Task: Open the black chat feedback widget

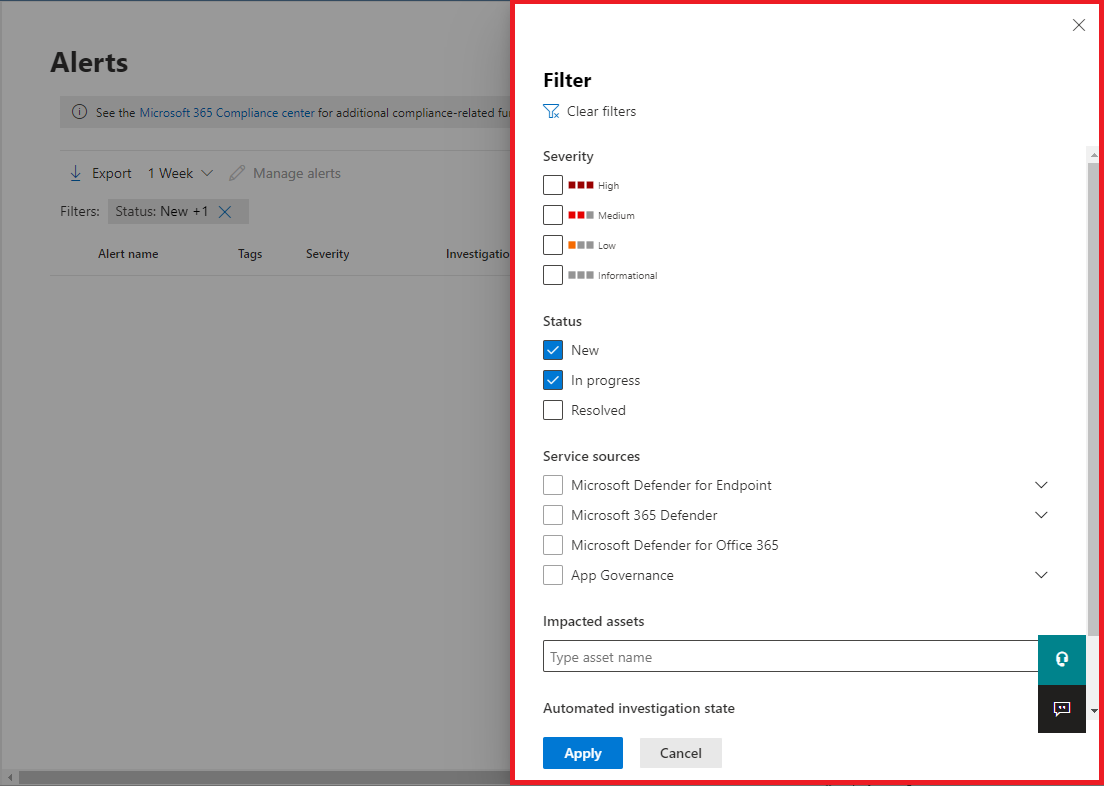Action: 1062,709
